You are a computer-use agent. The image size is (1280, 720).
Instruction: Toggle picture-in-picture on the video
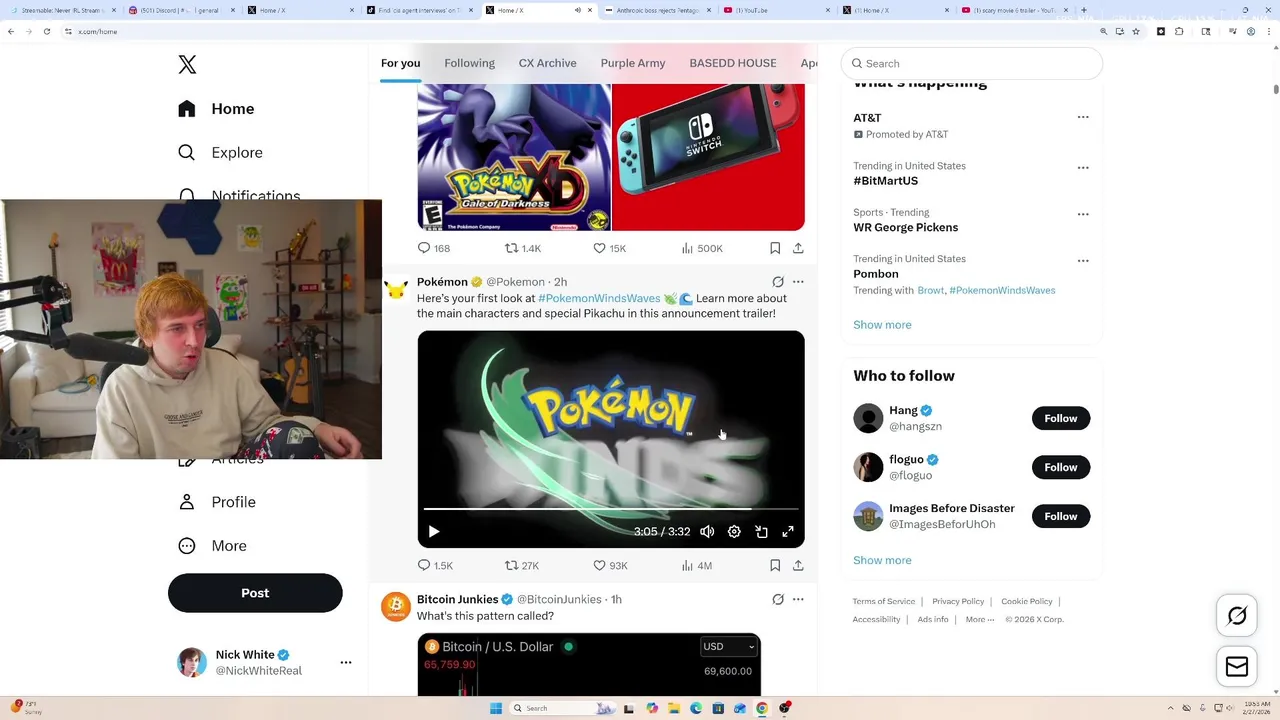[761, 532]
